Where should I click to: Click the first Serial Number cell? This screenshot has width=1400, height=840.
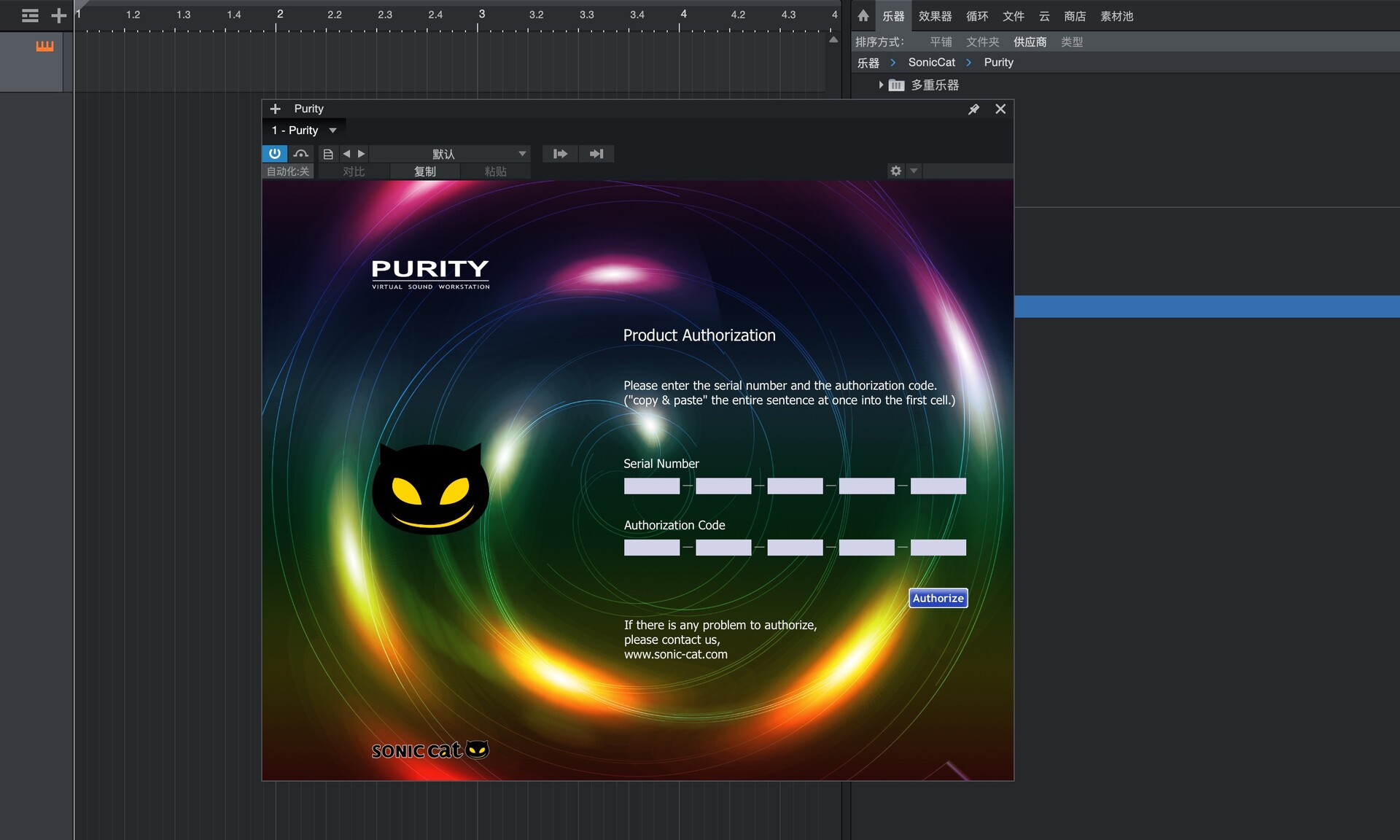[652, 486]
